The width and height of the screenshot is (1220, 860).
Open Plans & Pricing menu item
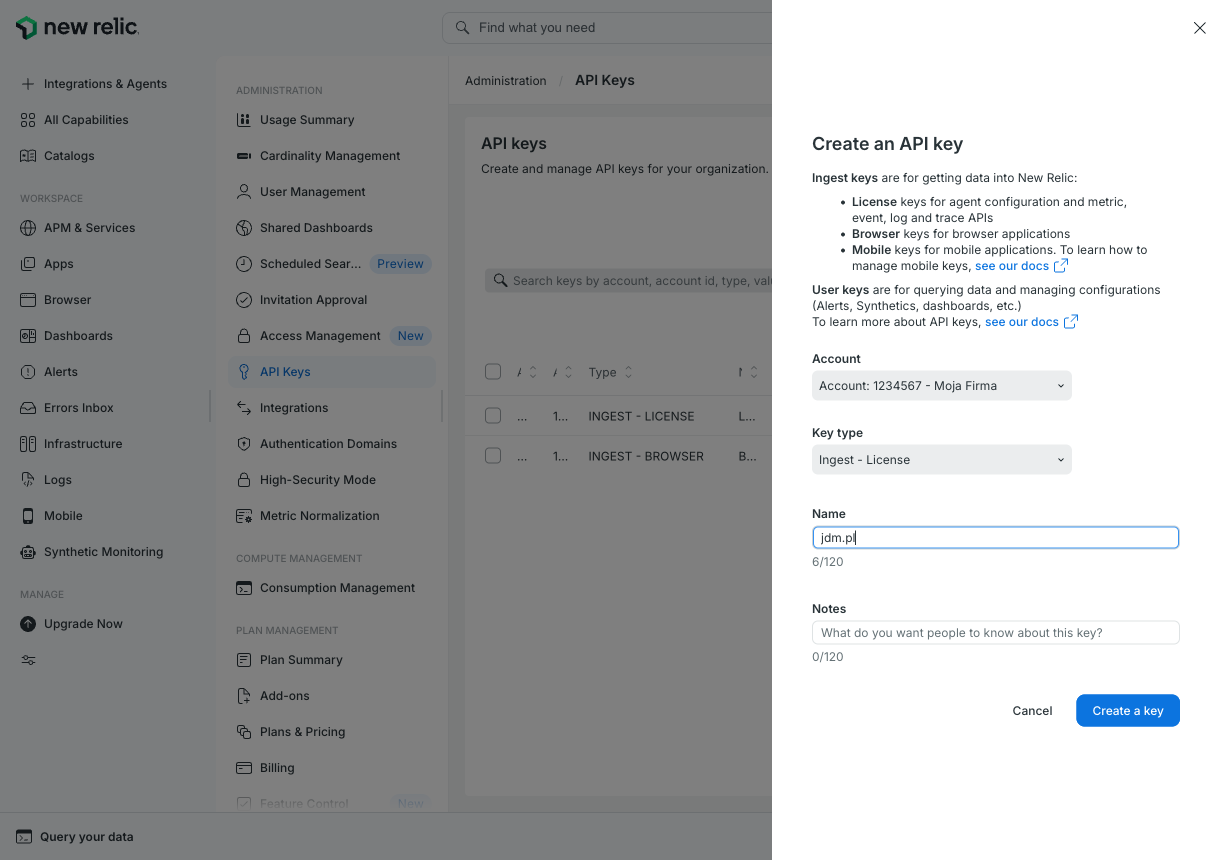332,732
